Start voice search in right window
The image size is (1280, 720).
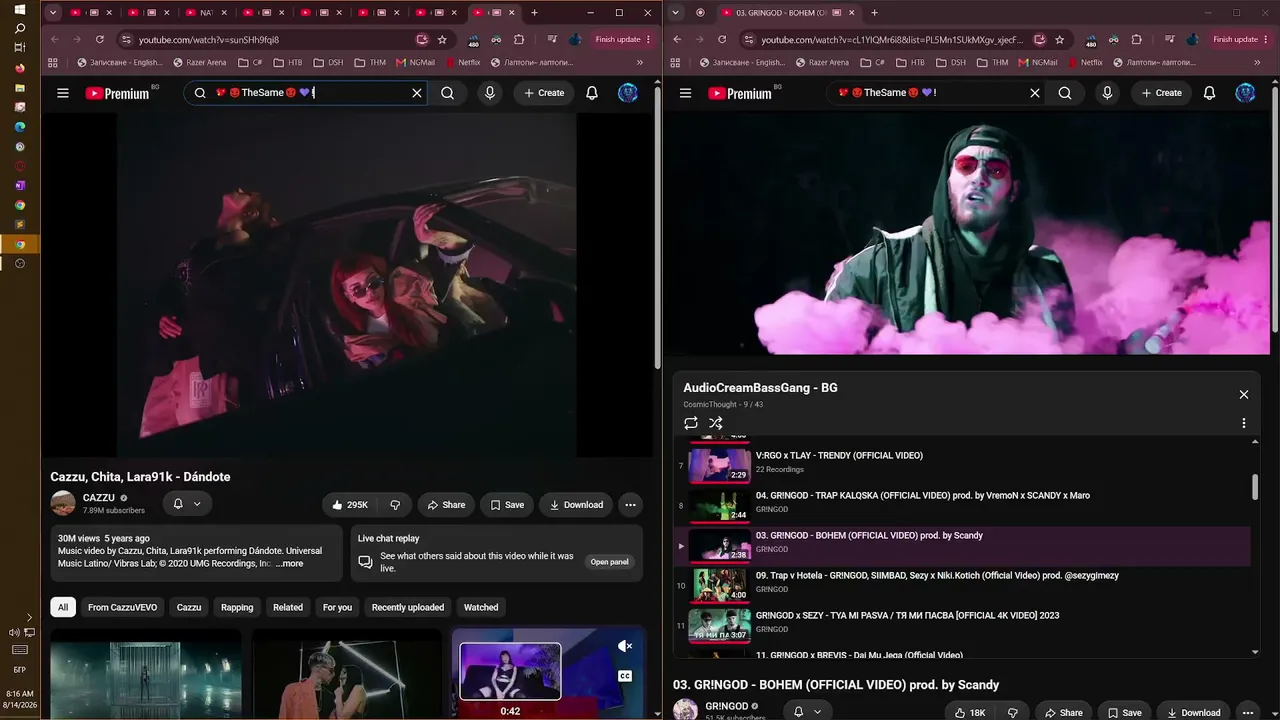point(1107,93)
